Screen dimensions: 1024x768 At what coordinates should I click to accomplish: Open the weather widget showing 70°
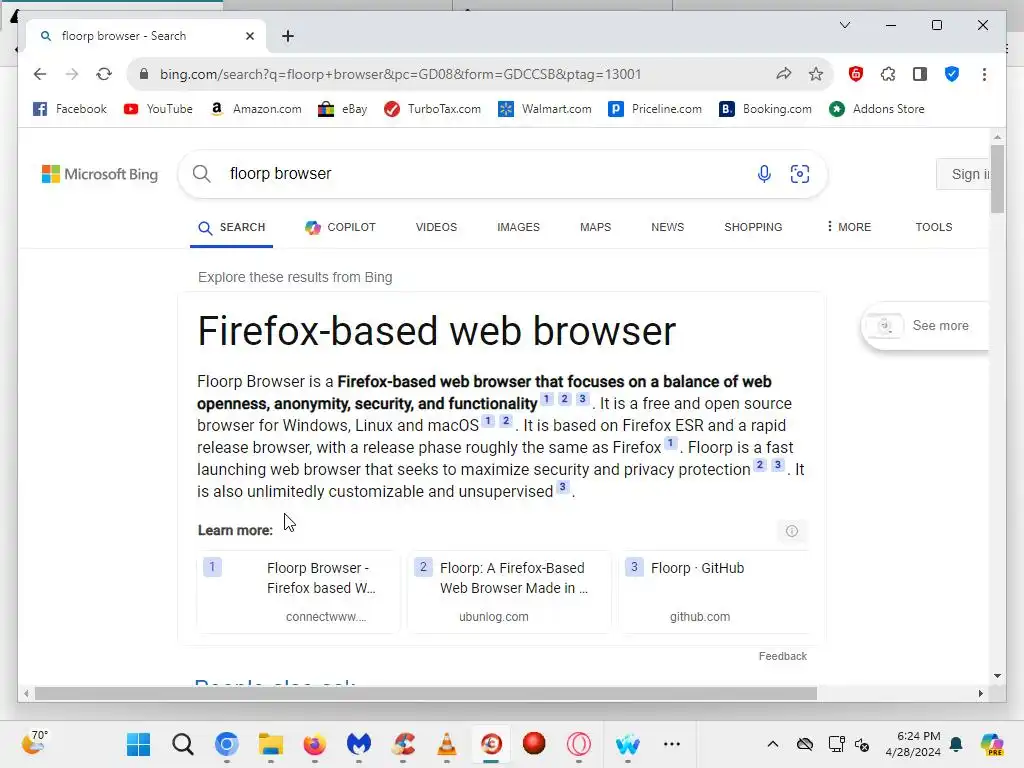35,743
